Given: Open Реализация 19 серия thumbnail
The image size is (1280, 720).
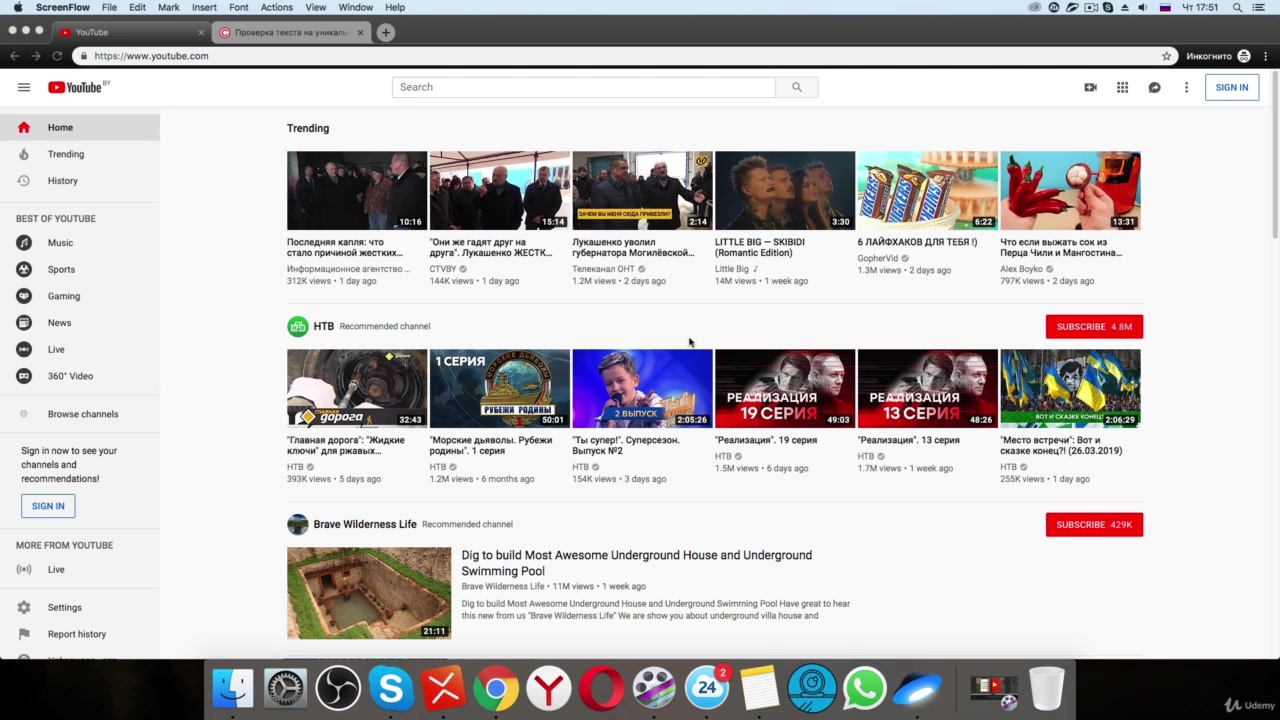Looking at the screenshot, I should pyautogui.click(x=785, y=388).
